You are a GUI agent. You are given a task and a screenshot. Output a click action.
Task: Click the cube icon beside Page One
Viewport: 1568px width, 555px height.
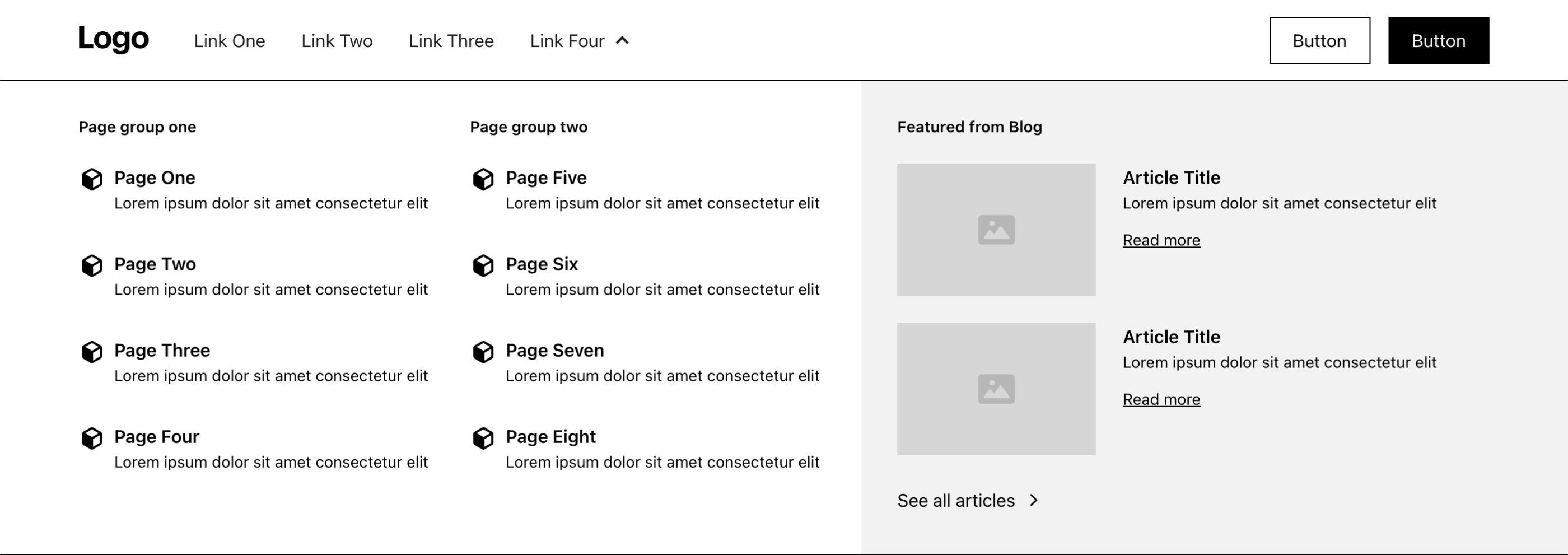[92, 179]
